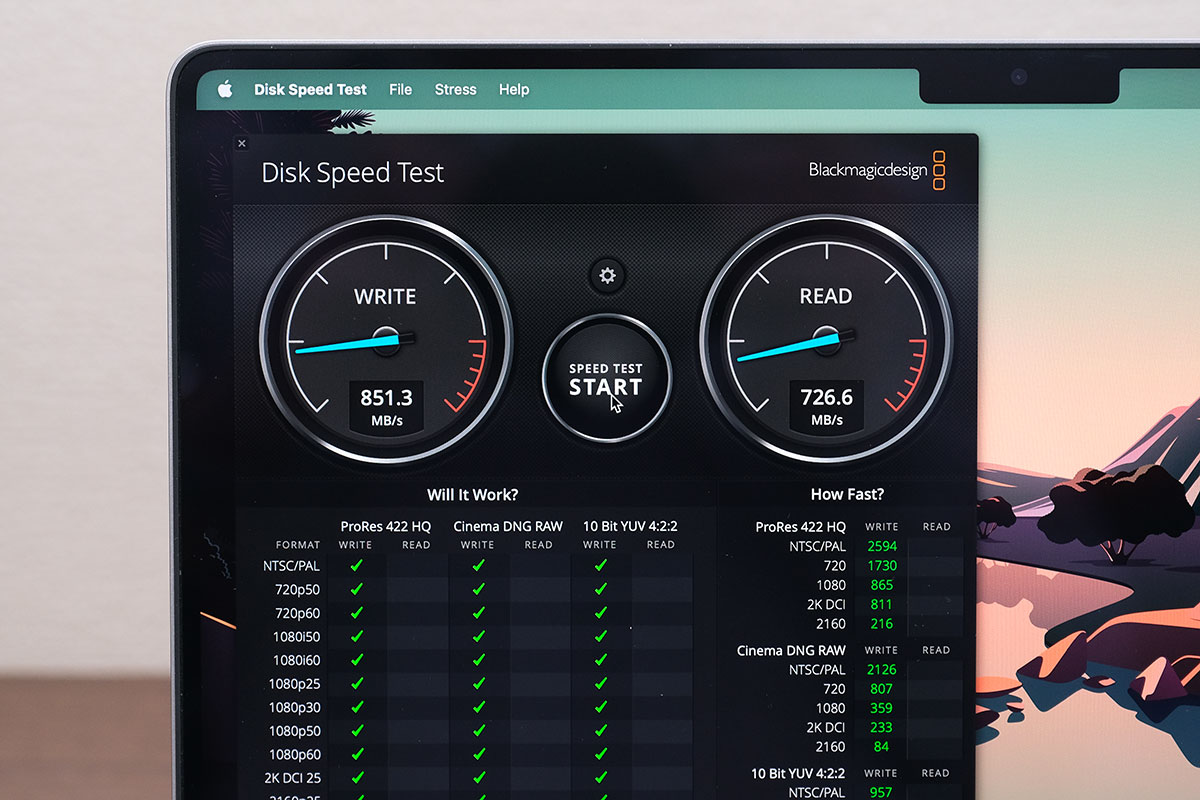
Task: Open settings with the gear icon
Action: [x=607, y=275]
